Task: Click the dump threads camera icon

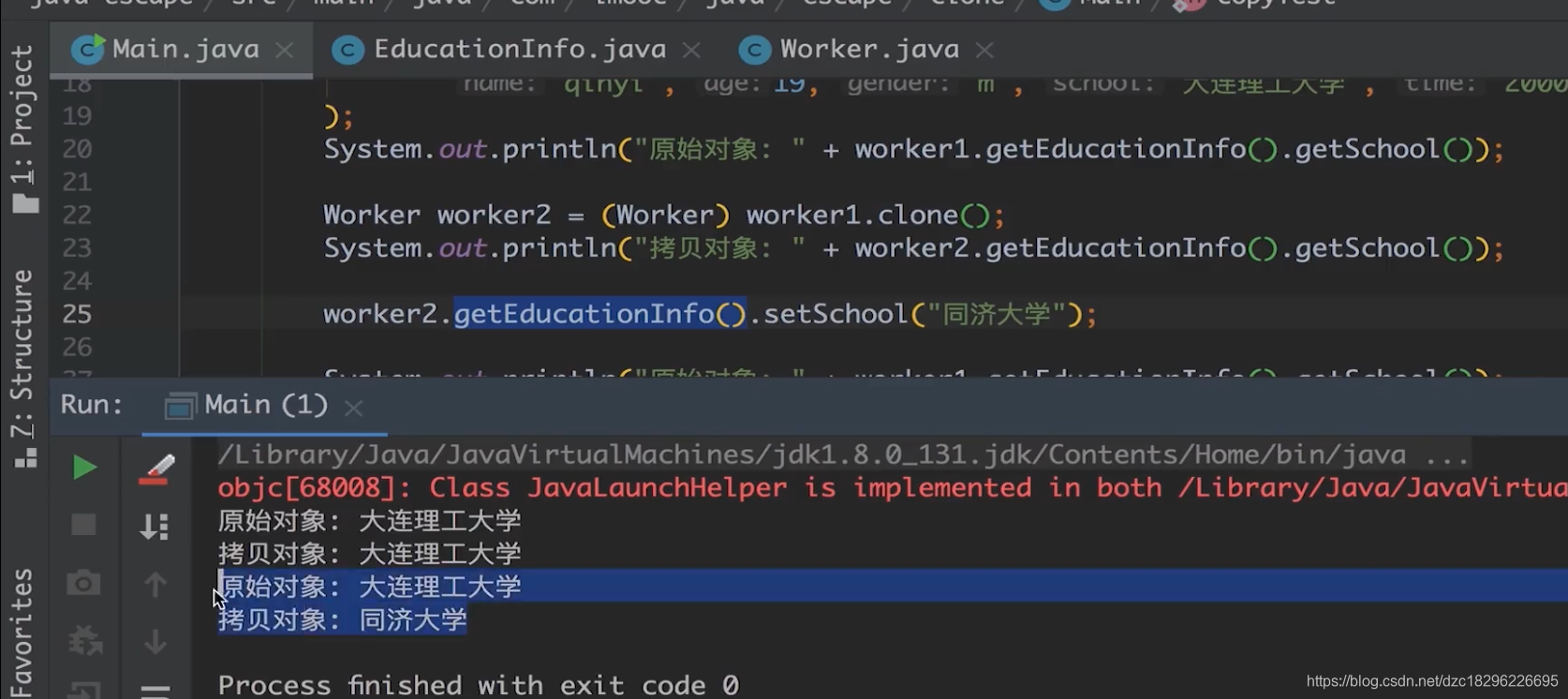Action: tap(83, 583)
